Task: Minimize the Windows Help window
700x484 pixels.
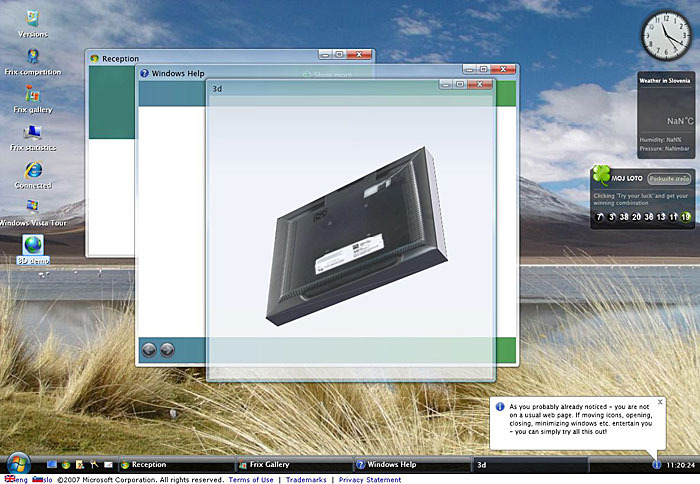Action: tap(469, 69)
